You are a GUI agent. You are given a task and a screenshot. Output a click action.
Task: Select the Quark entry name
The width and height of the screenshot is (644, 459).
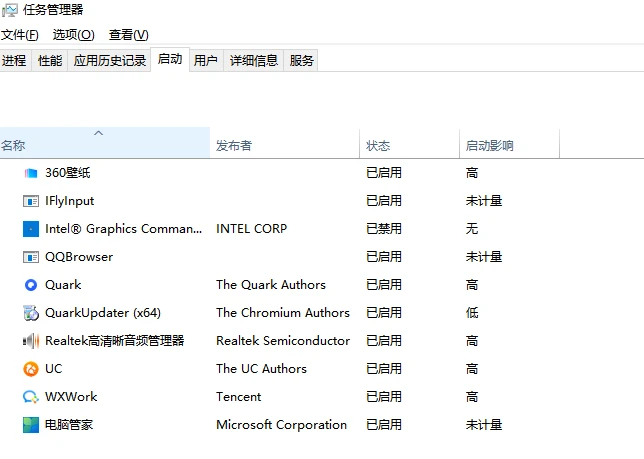(x=63, y=285)
